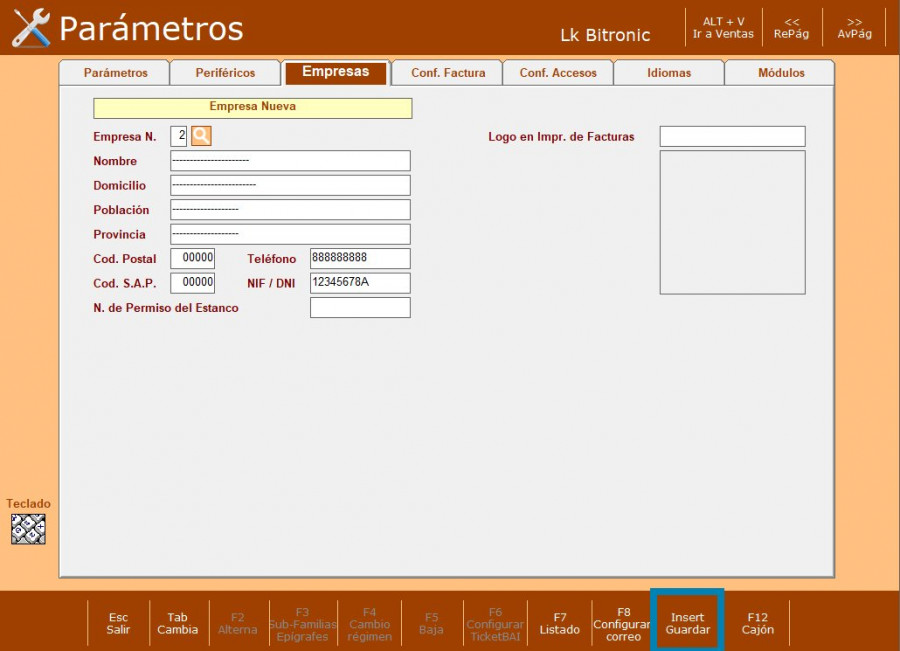The image size is (900, 651).
Task: Click the wrench Parámetros logo icon
Action: (31, 28)
